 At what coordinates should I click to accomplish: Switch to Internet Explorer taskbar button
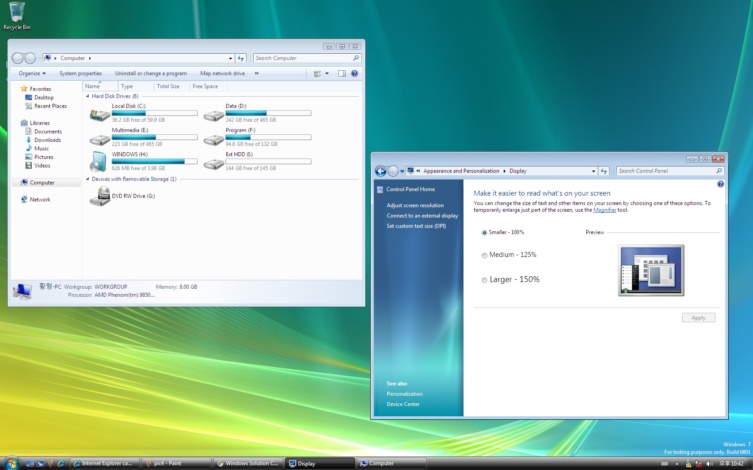click(105, 463)
